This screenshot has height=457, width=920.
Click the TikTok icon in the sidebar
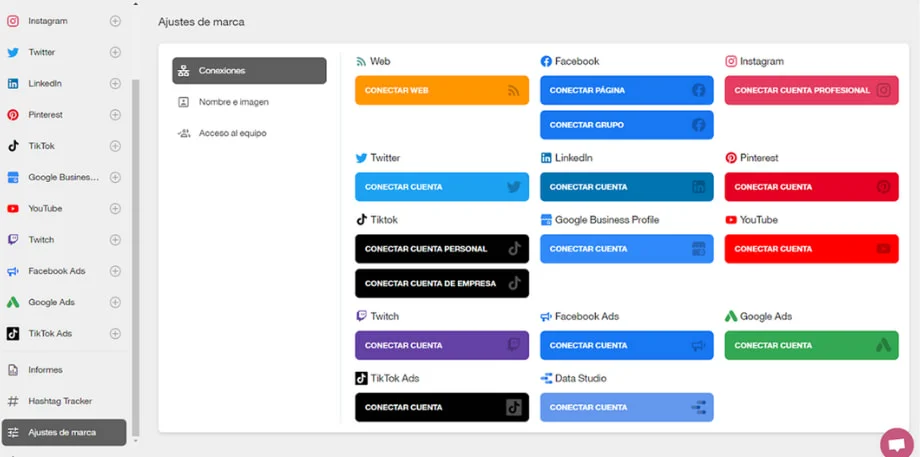tap(13, 146)
